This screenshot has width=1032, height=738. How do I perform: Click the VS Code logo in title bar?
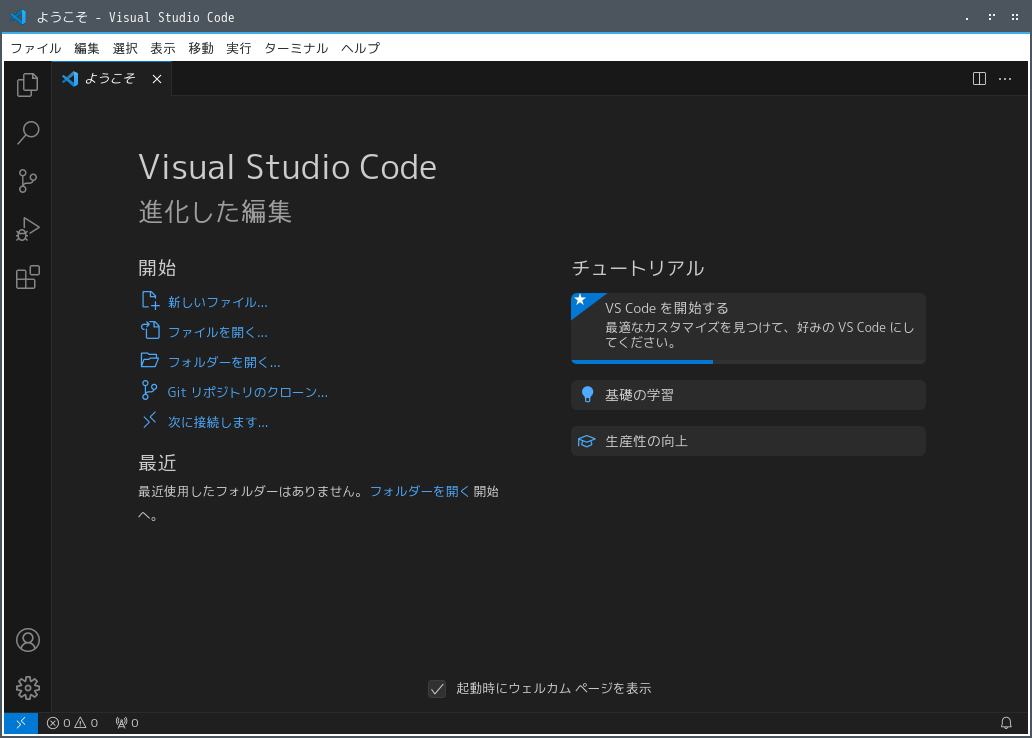[x=18, y=17]
